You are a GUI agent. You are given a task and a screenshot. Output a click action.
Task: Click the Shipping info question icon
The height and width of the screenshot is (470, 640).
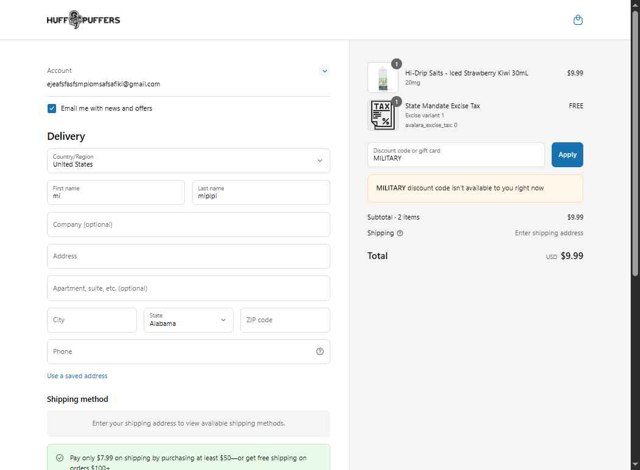[x=400, y=233]
